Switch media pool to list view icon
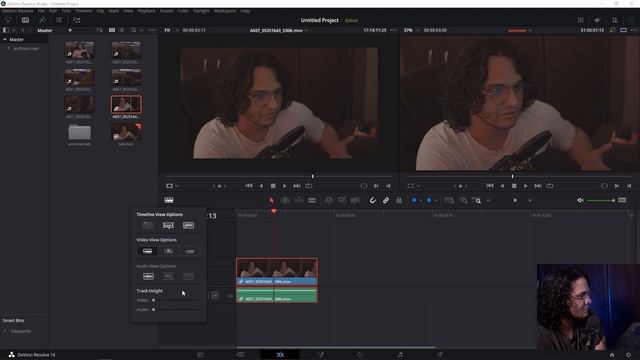This screenshot has height=360, width=640. click(x=122, y=30)
